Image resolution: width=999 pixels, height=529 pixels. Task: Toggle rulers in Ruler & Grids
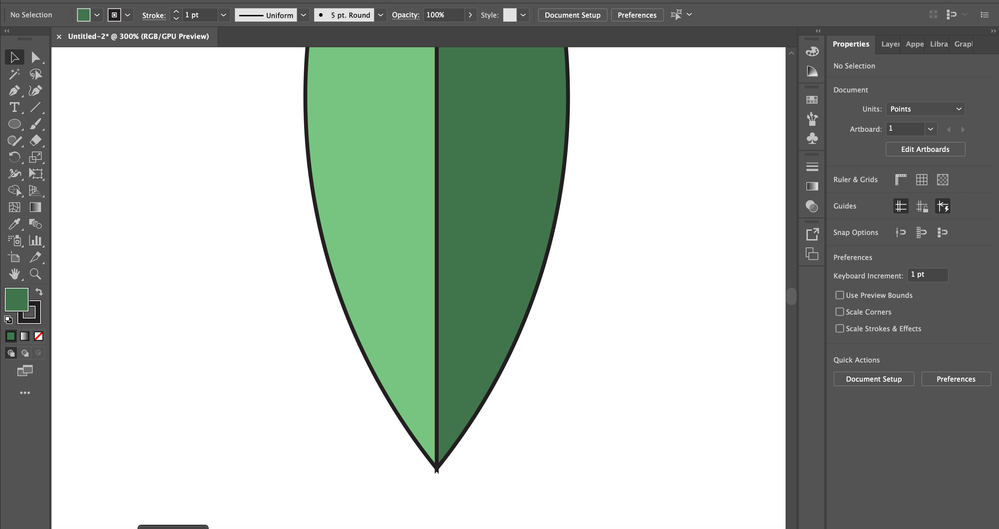tap(900, 180)
